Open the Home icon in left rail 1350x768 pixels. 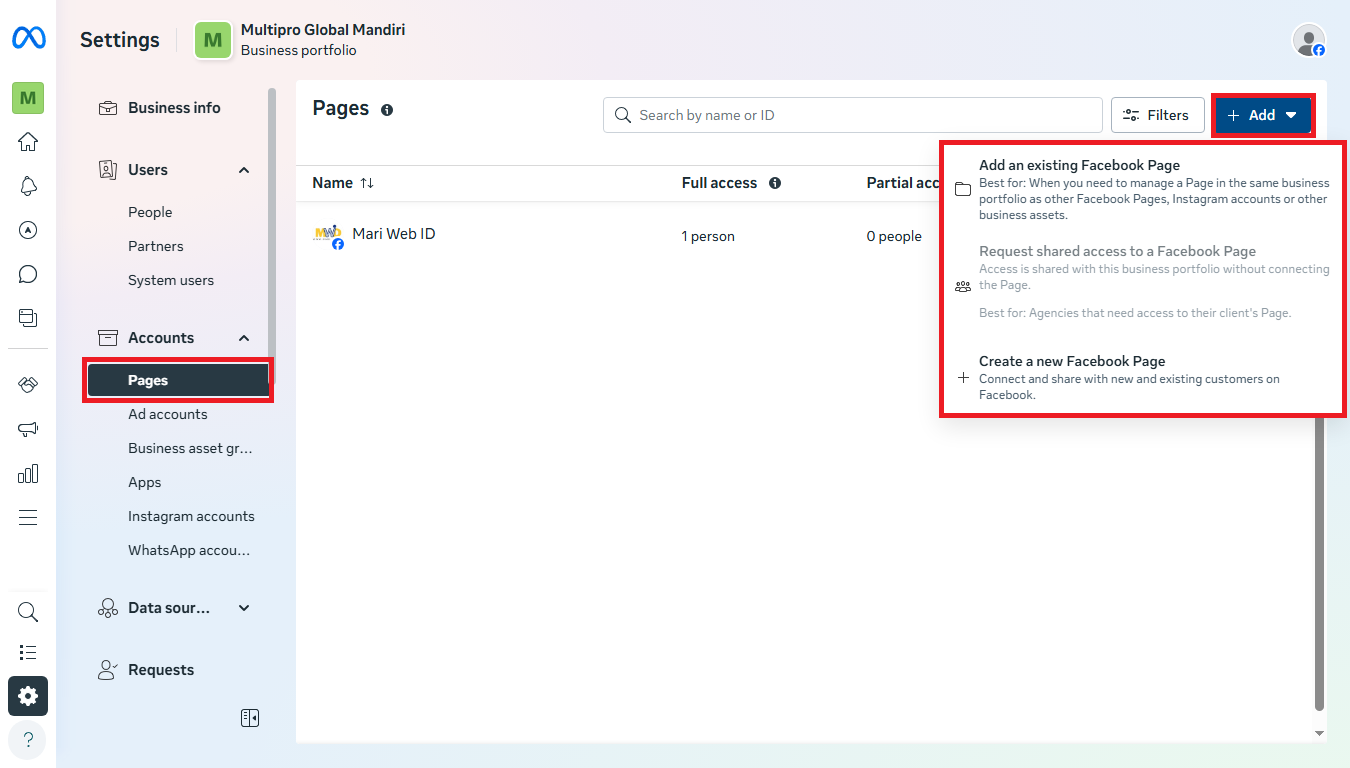click(28, 142)
